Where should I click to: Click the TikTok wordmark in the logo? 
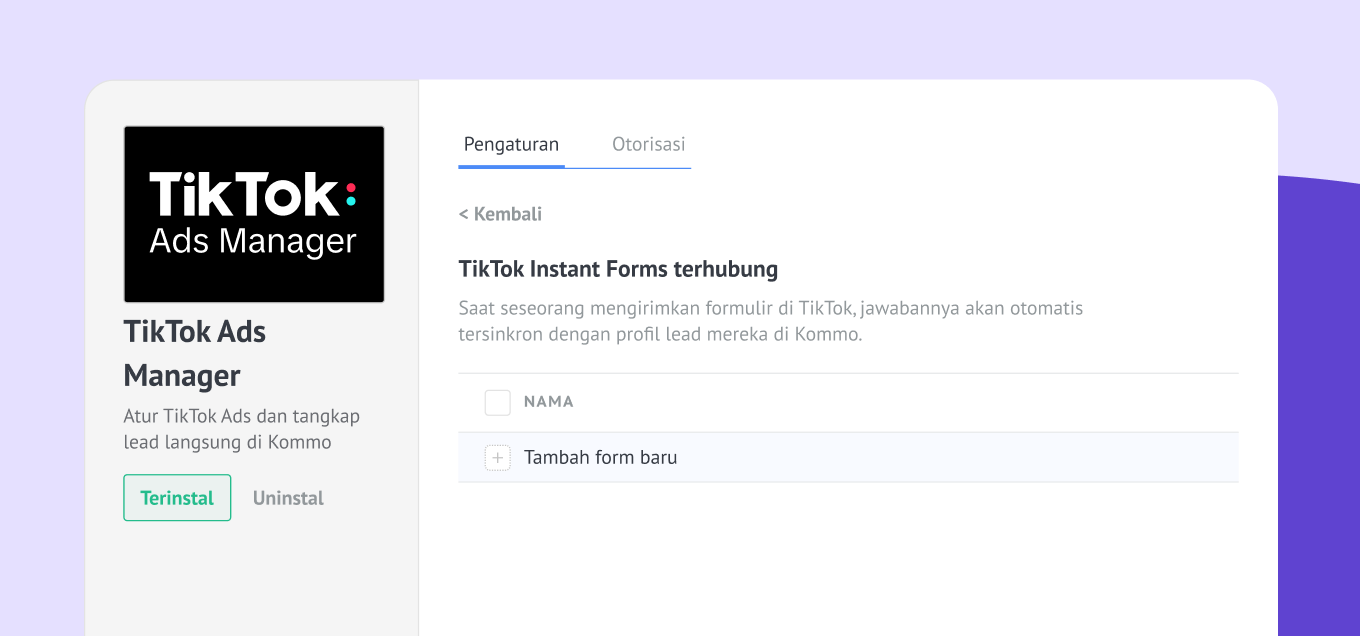click(244, 194)
